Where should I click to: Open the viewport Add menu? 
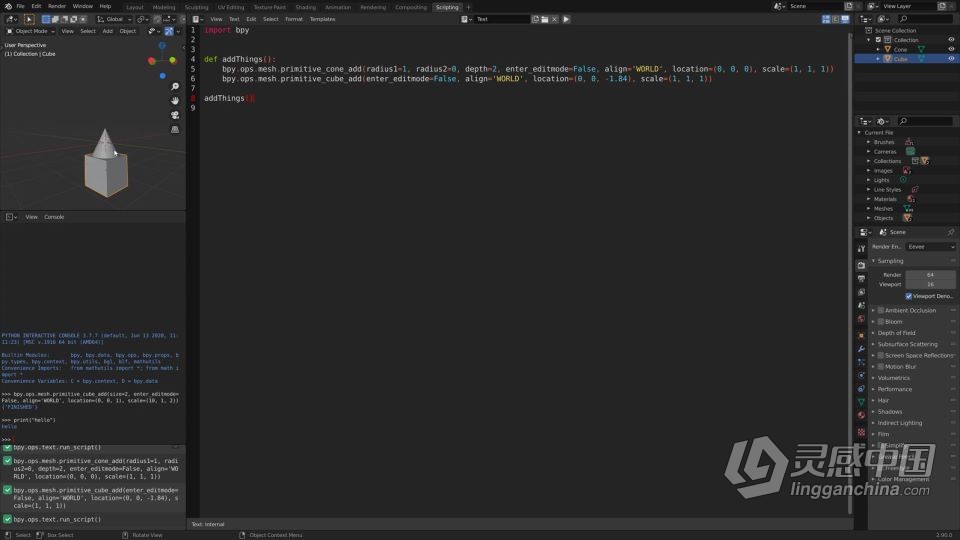pos(107,31)
